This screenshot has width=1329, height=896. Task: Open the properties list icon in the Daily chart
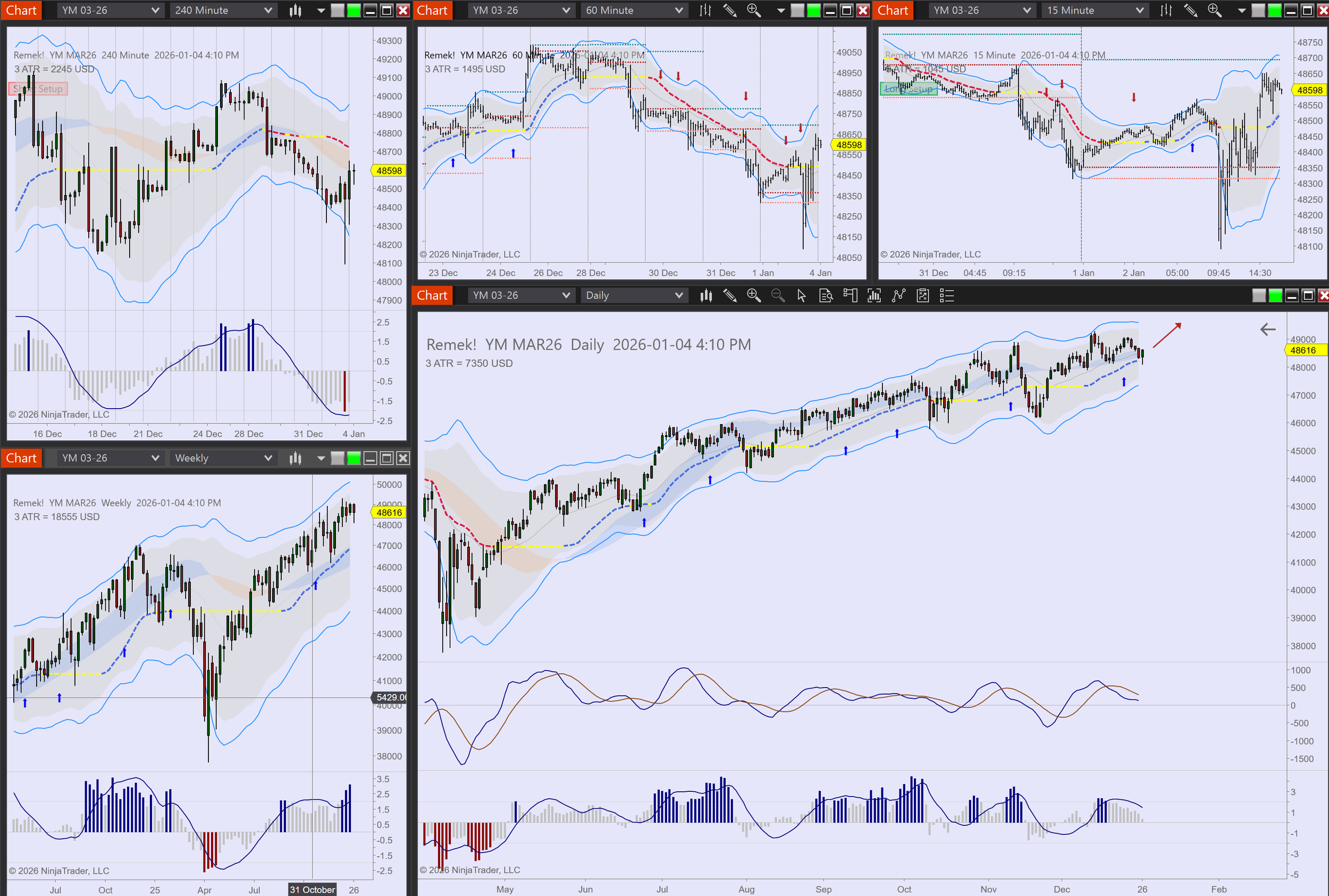point(947,295)
